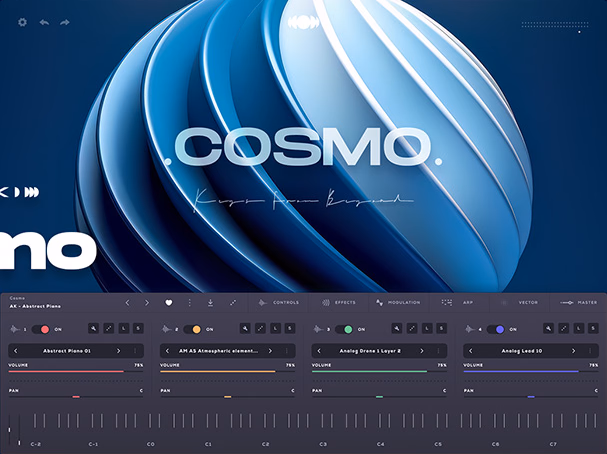Toggle the S button on layer 1

click(138, 329)
